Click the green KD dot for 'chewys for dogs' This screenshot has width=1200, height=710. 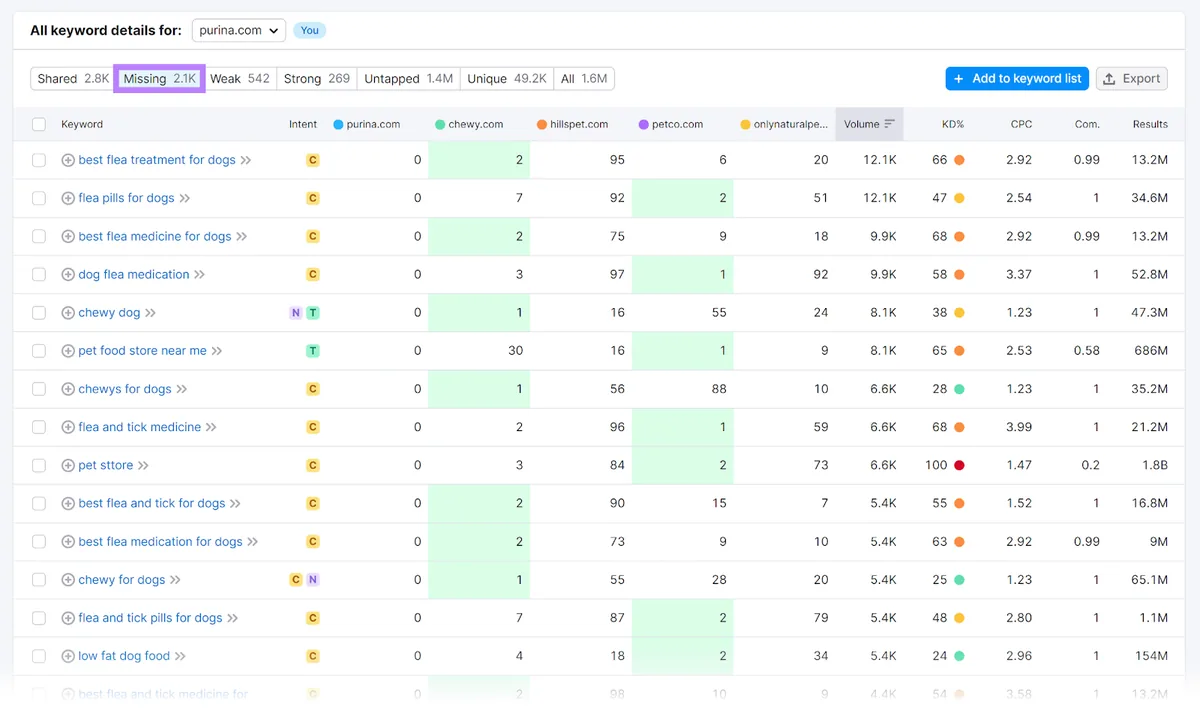click(x=959, y=389)
